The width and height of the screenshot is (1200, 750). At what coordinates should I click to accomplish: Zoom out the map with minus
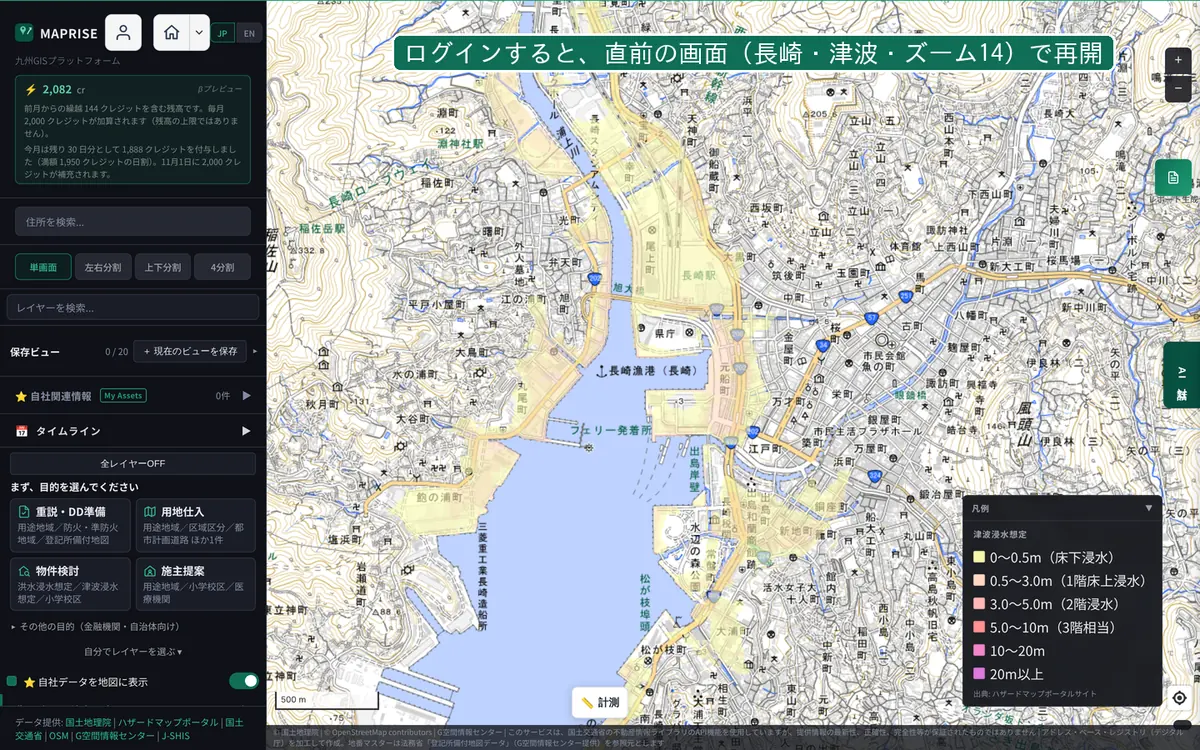1178,88
